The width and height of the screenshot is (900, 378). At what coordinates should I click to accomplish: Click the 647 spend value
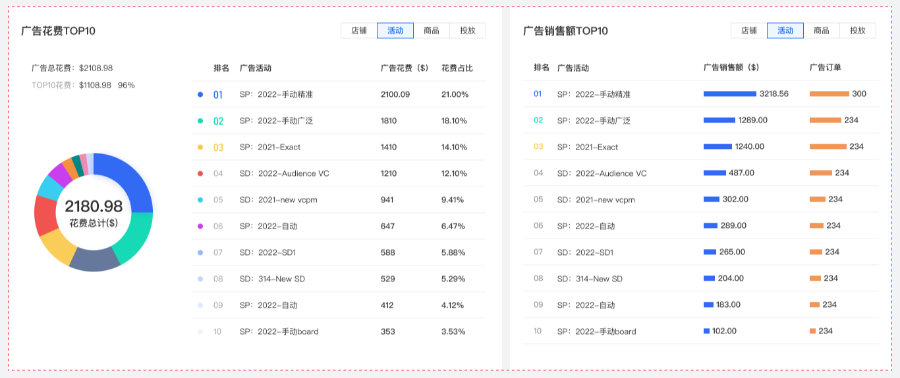[x=387, y=226]
